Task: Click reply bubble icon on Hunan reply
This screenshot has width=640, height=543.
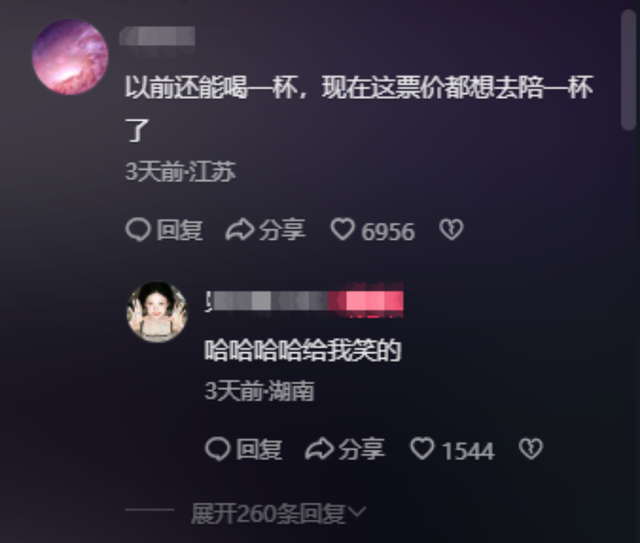Action: (x=218, y=449)
